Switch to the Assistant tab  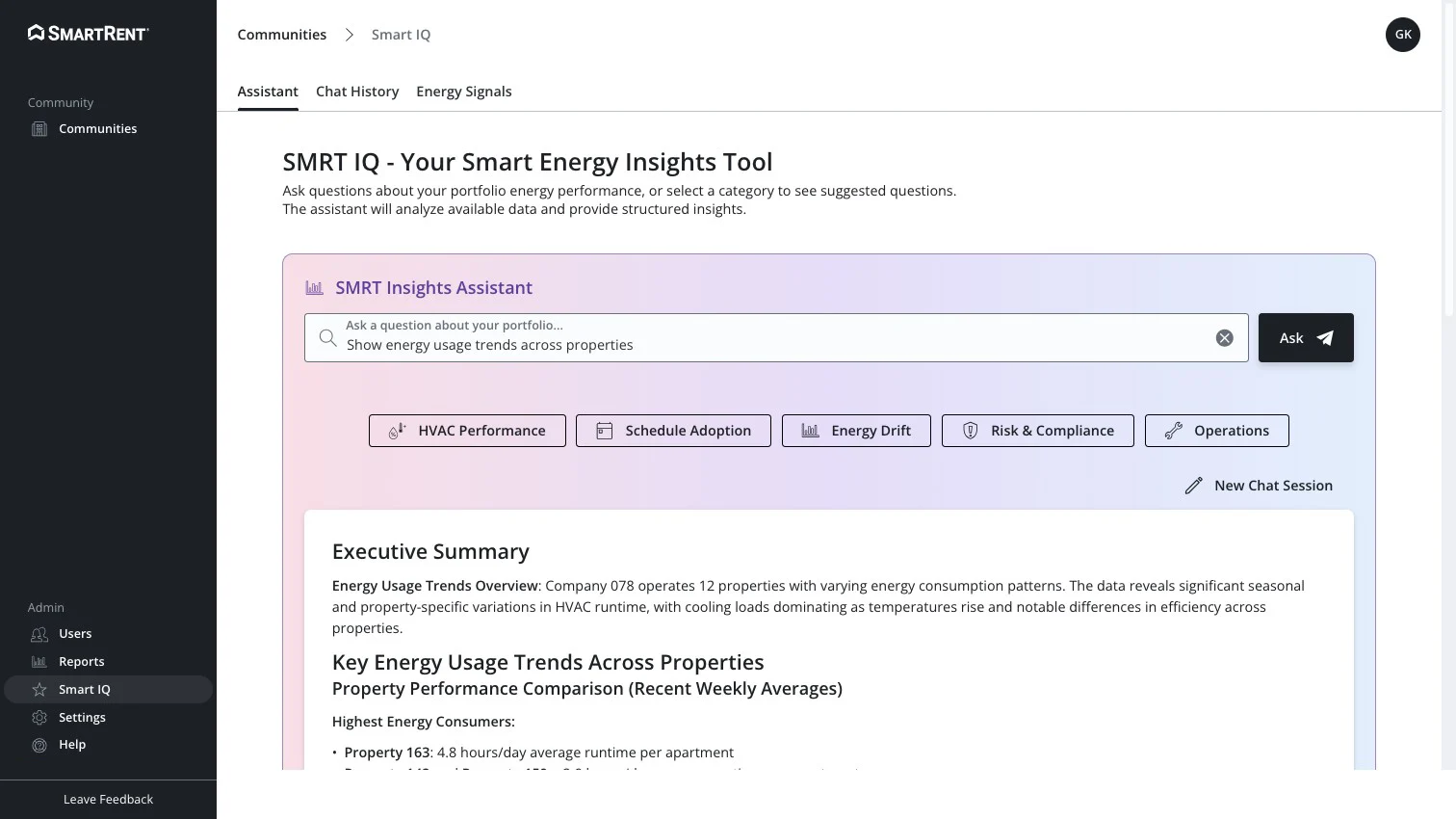(268, 92)
